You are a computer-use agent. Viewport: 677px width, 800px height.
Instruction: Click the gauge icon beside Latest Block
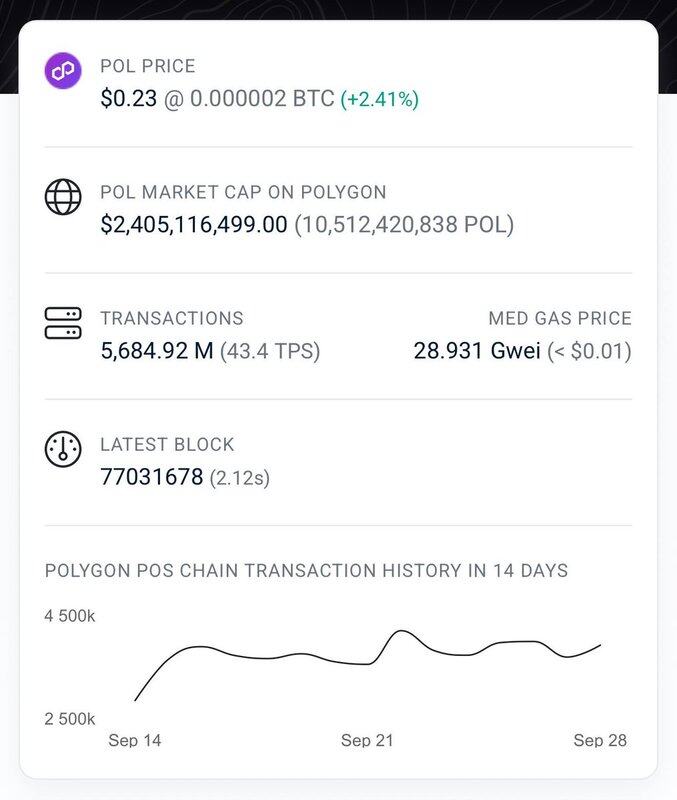(x=63, y=449)
